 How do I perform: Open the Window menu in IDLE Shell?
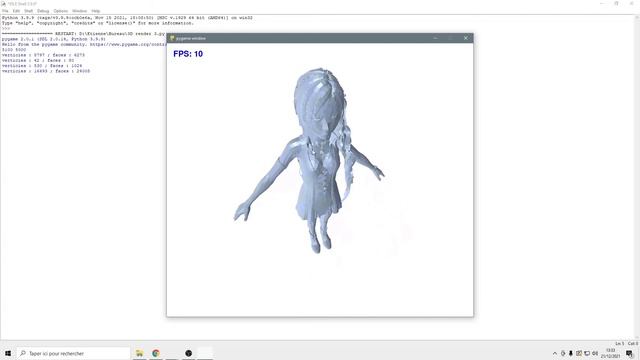(x=80, y=11)
